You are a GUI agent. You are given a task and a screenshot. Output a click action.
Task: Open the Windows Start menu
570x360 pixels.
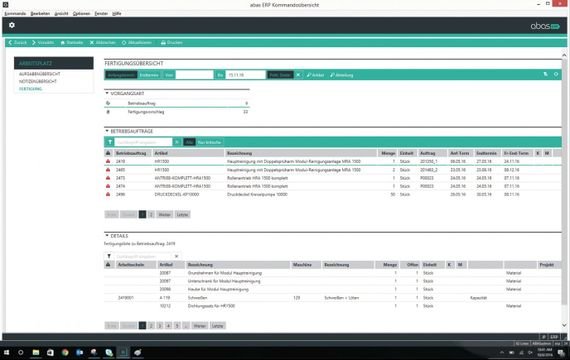click(6, 352)
